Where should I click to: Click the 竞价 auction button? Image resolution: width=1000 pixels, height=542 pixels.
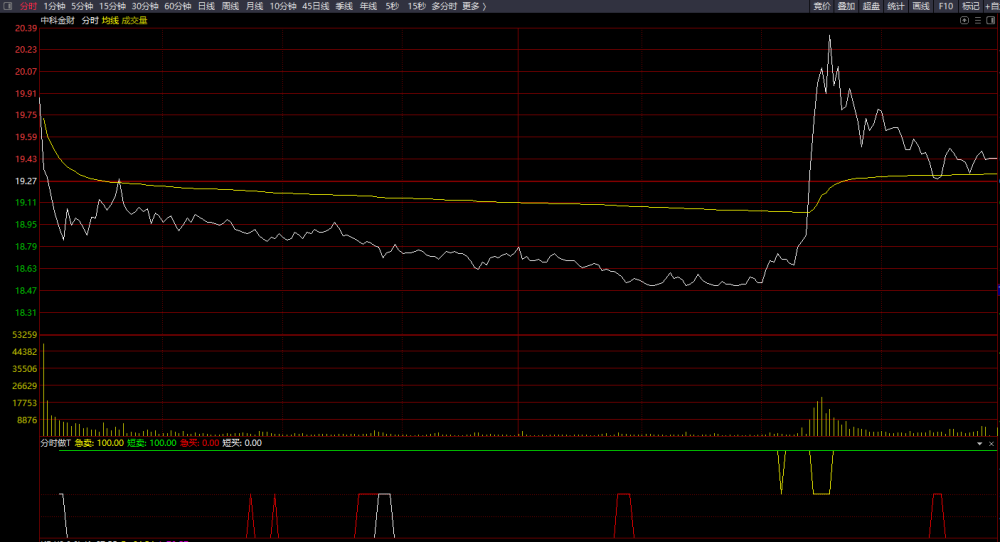[821, 6]
